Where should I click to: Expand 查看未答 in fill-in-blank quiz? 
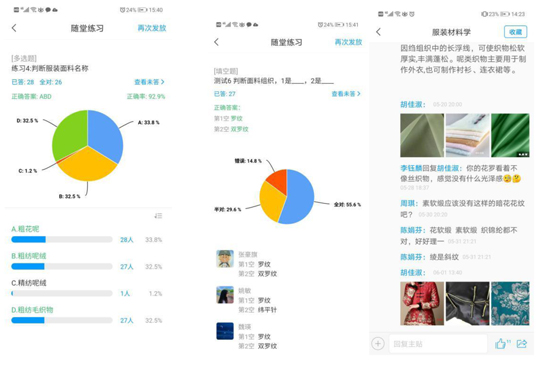click(x=346, y=94)
